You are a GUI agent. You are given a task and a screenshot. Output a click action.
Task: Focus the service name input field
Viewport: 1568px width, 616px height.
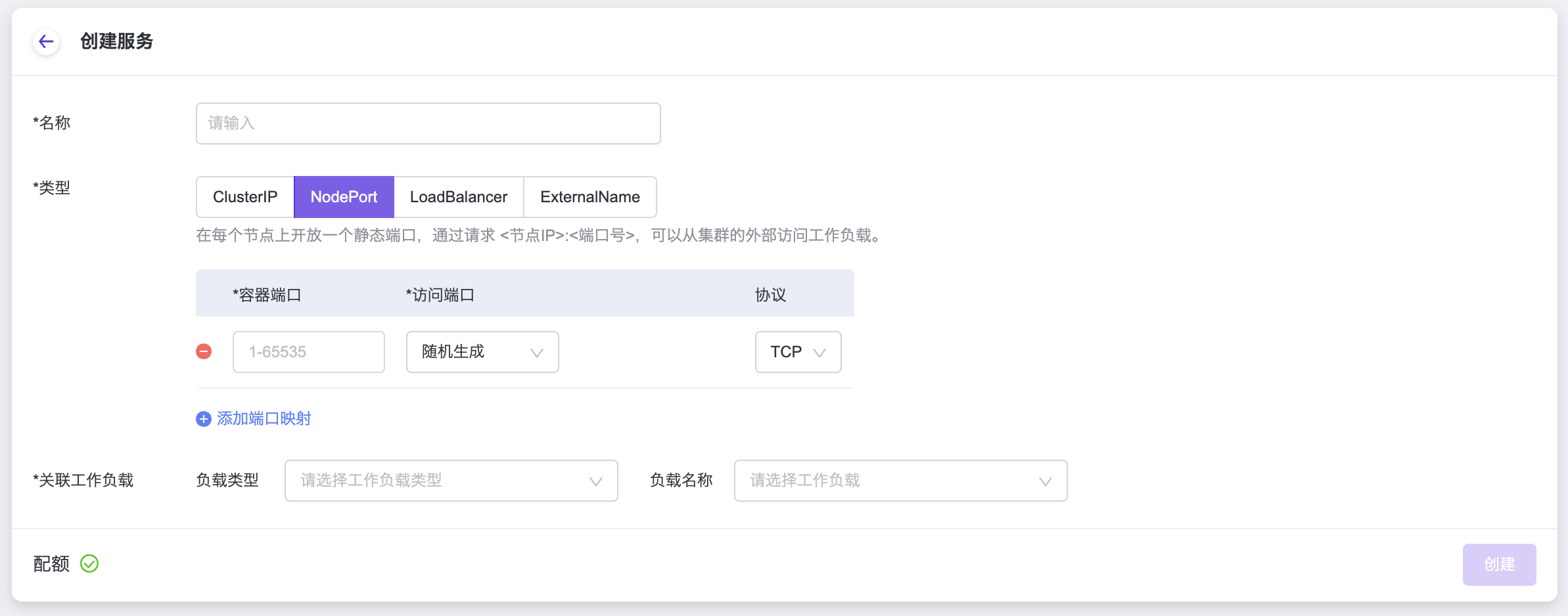(428, 123)
